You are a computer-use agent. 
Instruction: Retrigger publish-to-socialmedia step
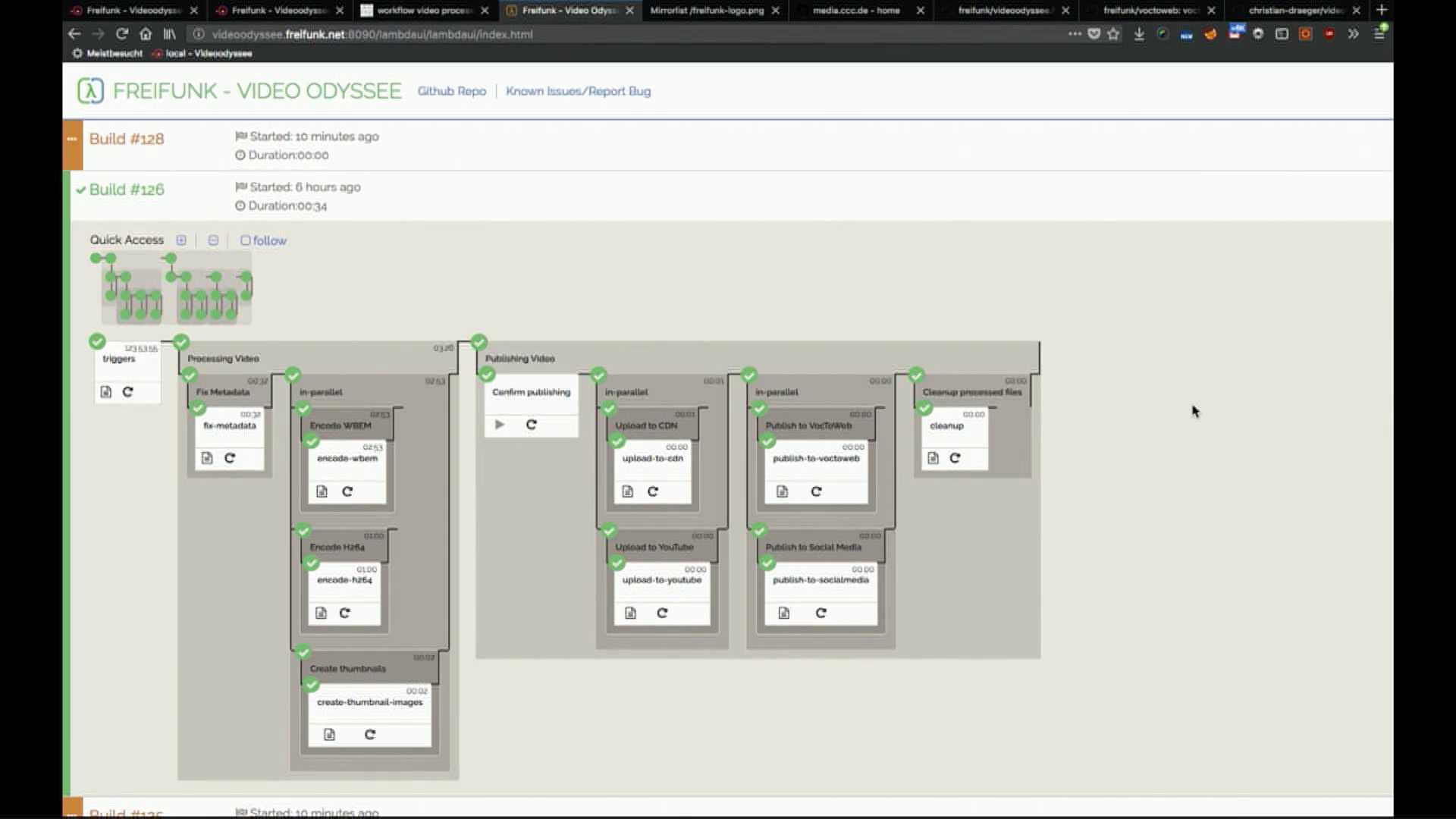click(x=821, y=613)
